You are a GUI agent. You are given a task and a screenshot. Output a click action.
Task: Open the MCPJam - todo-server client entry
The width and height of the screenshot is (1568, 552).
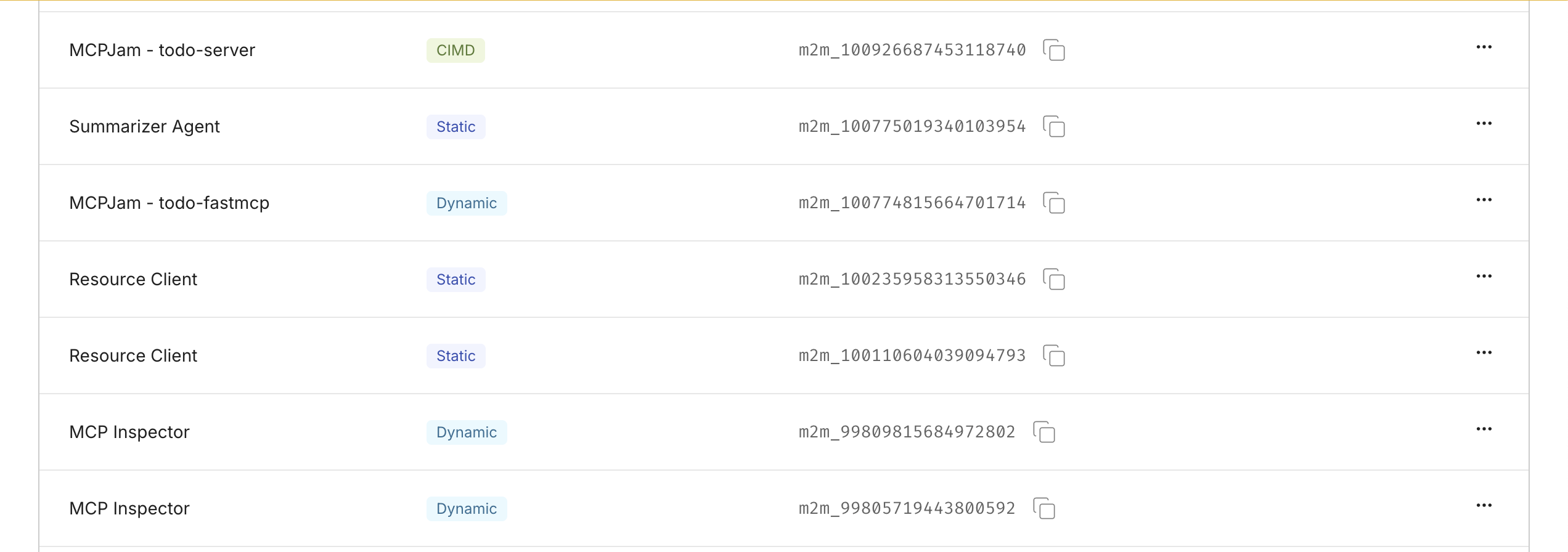162,51
